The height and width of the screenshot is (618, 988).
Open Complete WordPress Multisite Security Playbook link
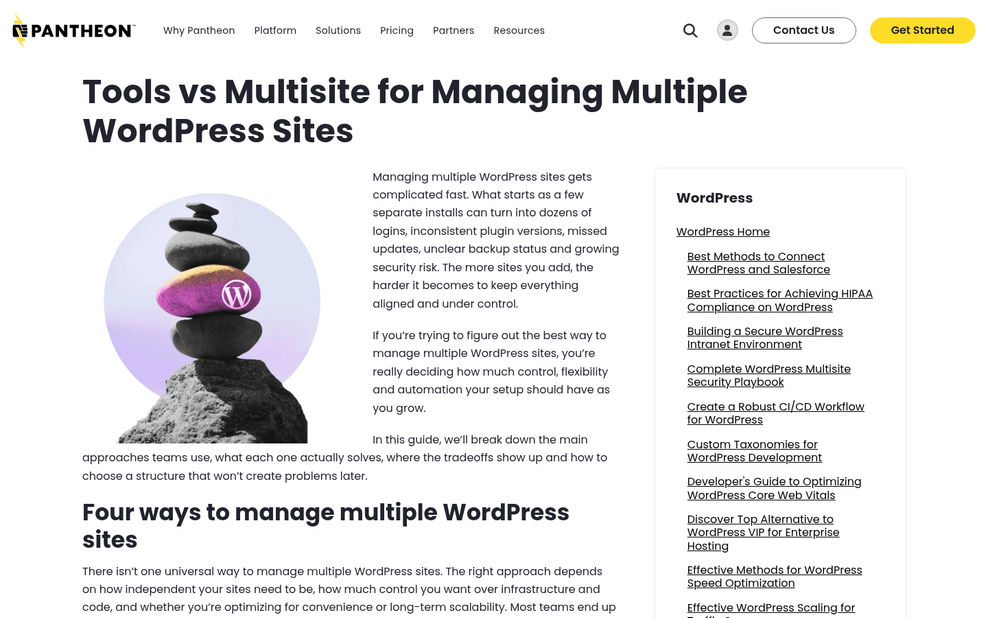click(x=768, y=375)
